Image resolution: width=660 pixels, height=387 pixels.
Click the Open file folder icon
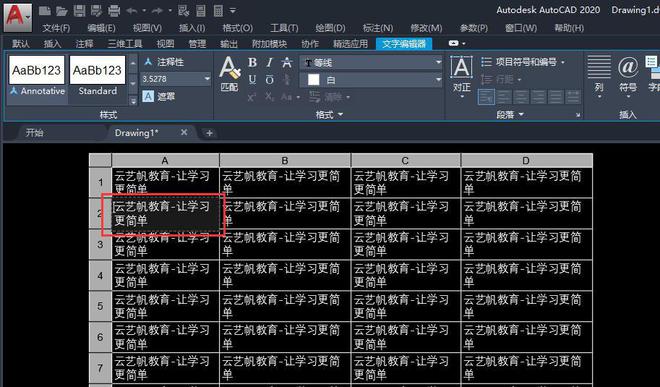(x=62, y=11)
